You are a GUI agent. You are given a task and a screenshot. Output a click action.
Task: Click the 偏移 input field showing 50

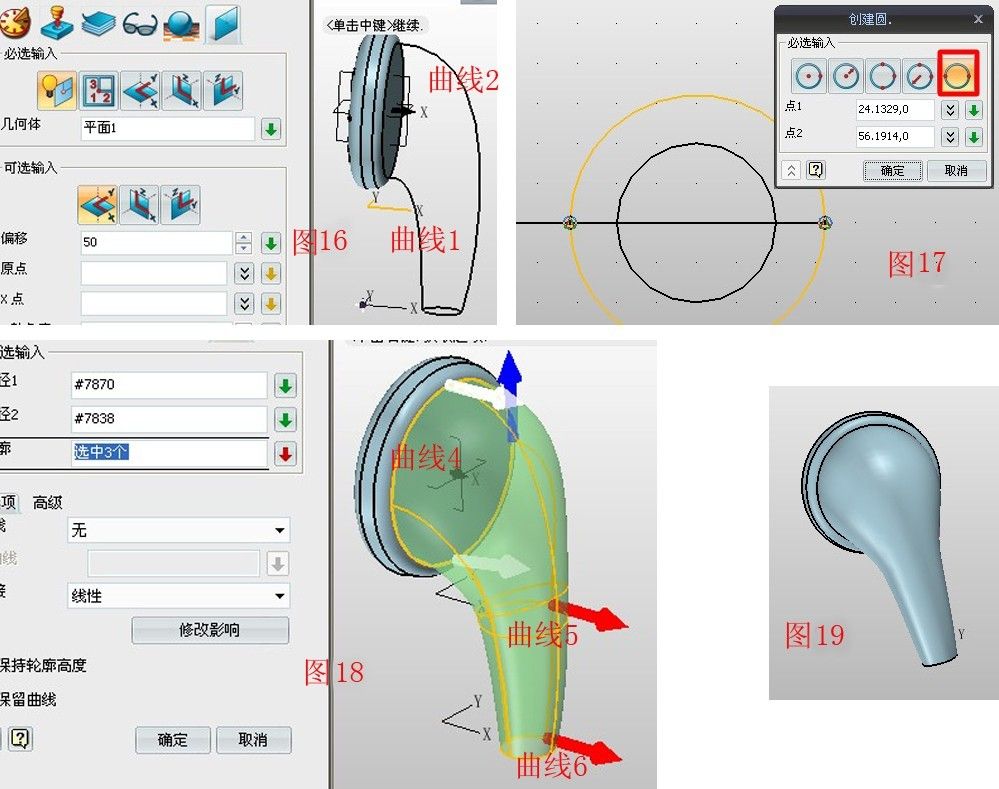tap(155, 243)
